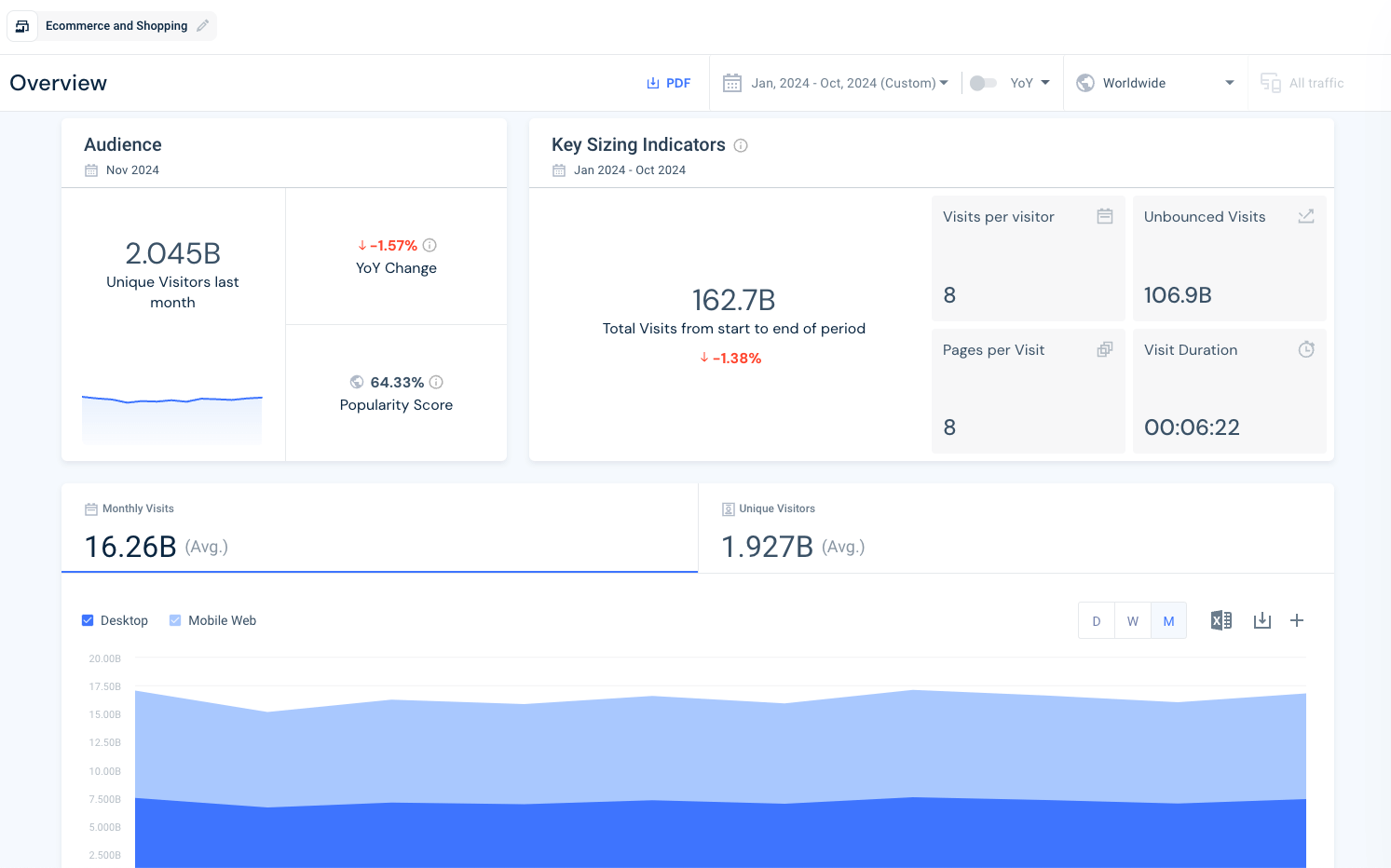Select Daily granularity for the chart
Viewport: 1391px width, 868px height.
coord(1097,619)
